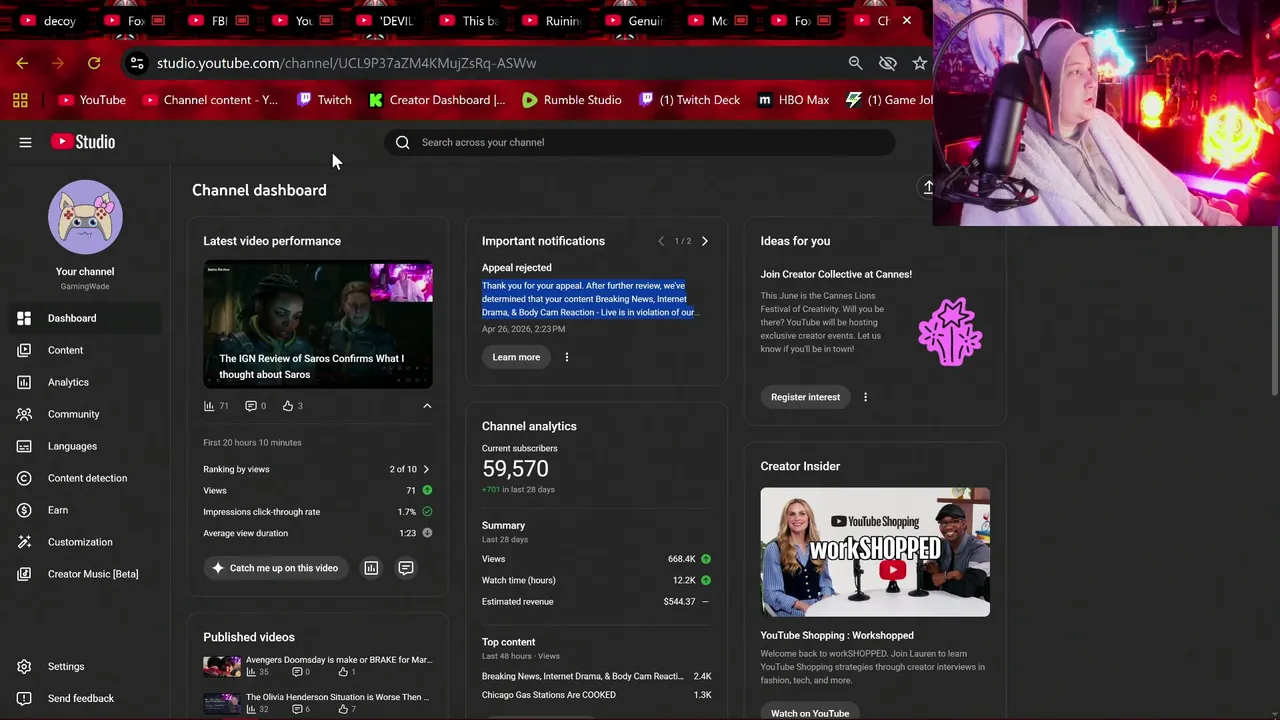Reload the page with the refresh icon
The width and height of the screenshot is (1280, 720).
[94, 63]
